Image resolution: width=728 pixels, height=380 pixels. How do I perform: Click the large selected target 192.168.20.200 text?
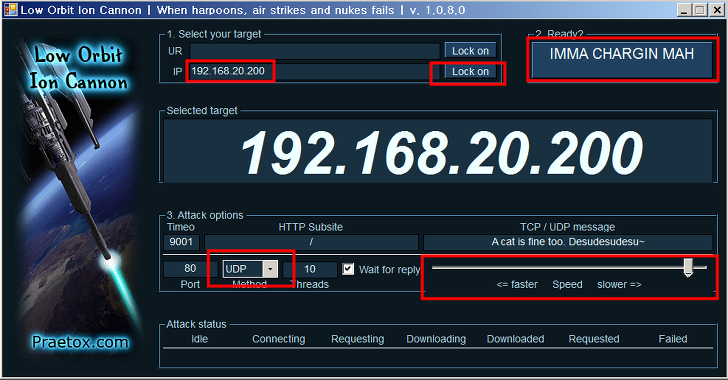[x=442, y=152]
